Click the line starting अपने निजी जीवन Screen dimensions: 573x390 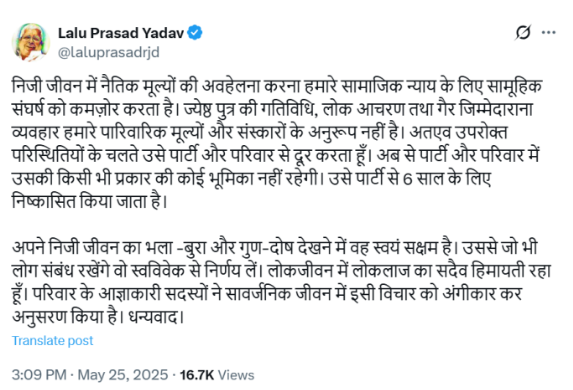(x=274, y=248)
